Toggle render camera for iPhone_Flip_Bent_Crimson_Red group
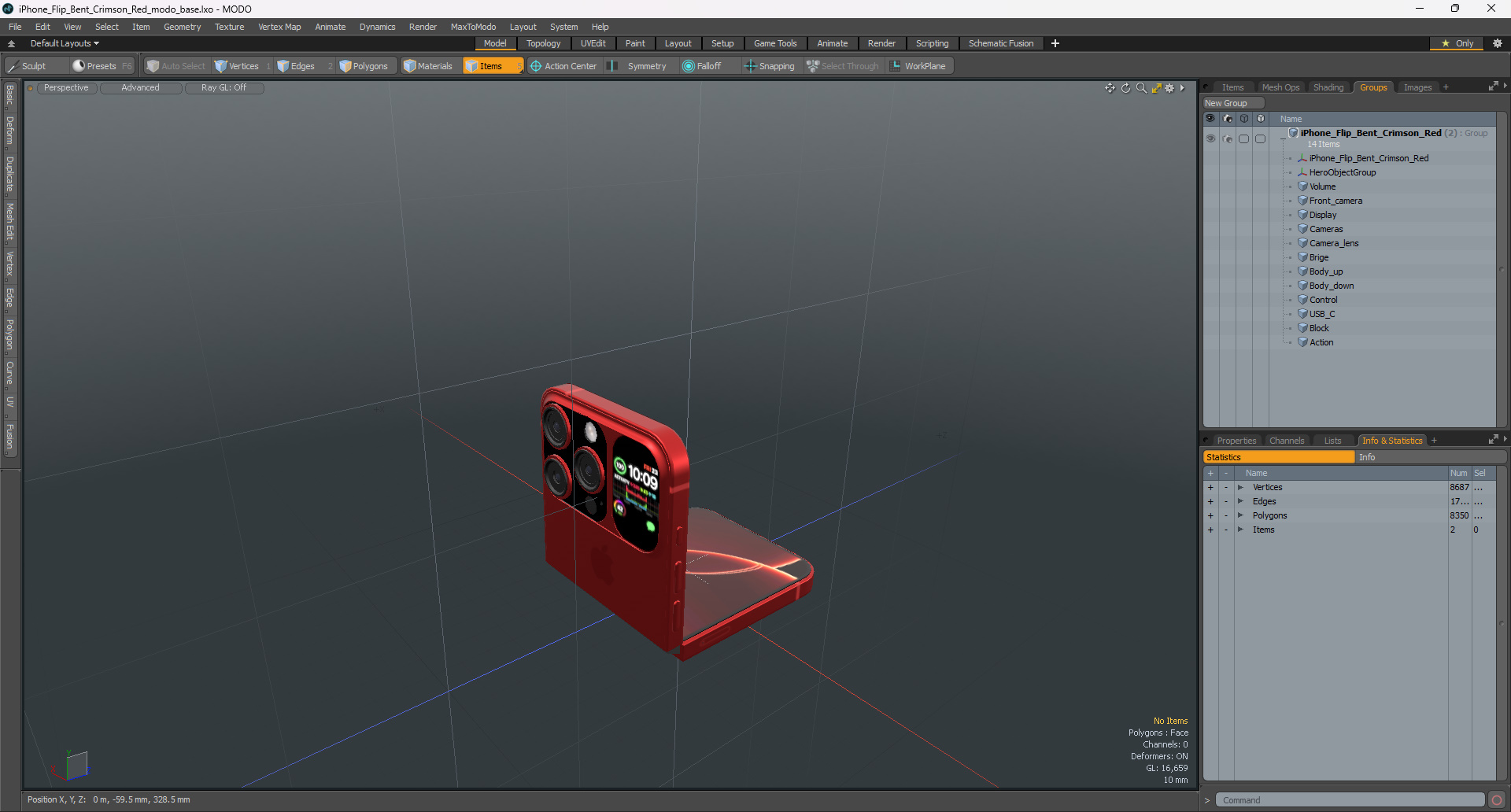 (x=1228, y=138)
